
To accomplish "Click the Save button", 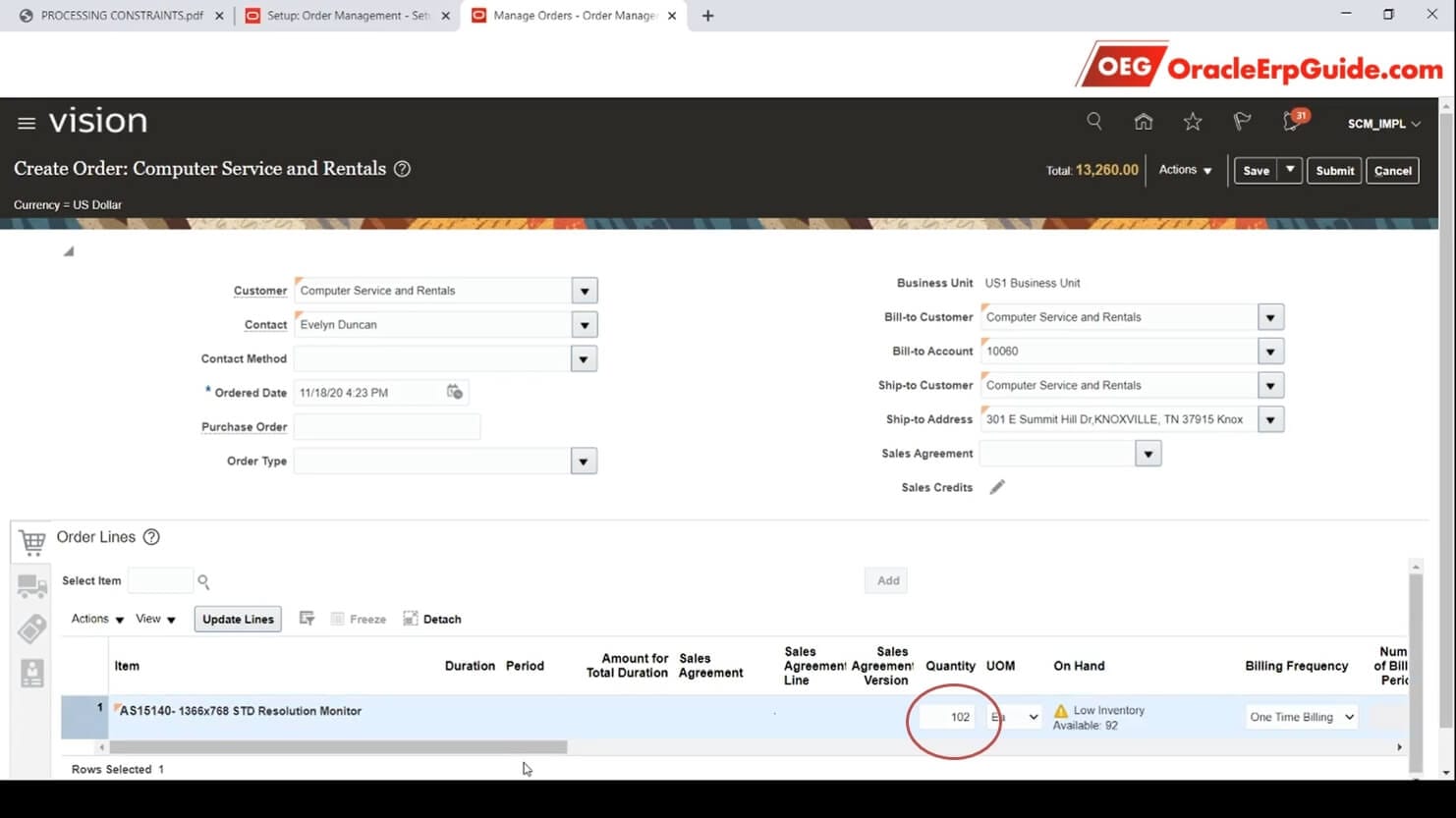I will tap(1256, 170).
